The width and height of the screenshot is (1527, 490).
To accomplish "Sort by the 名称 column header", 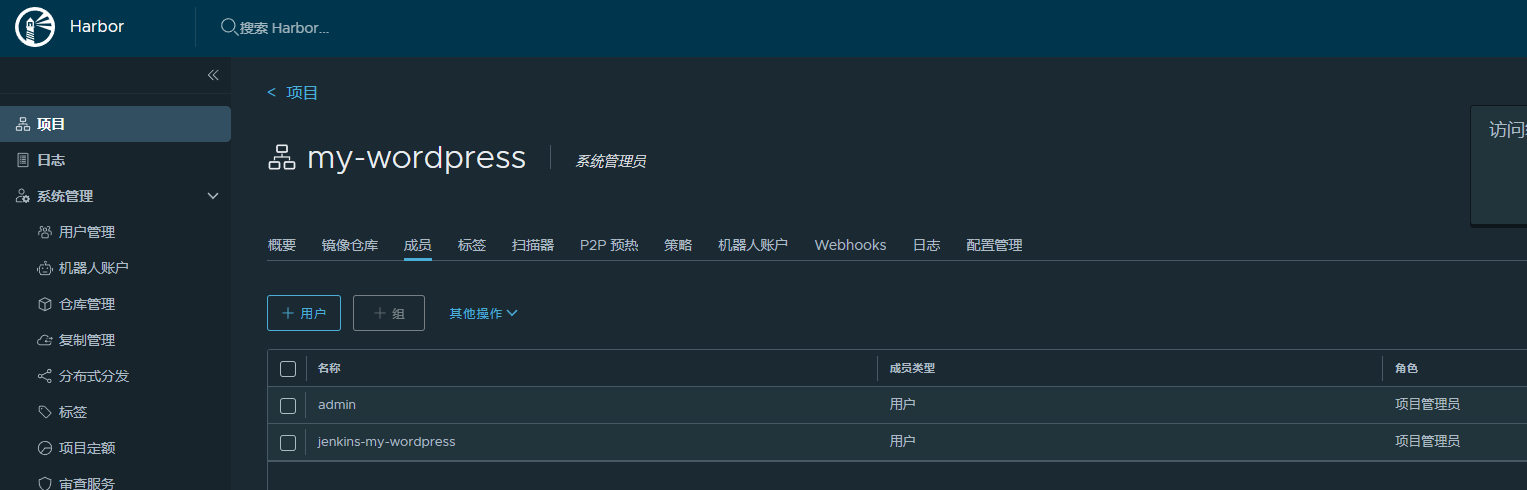I will (x=329, y=368).
